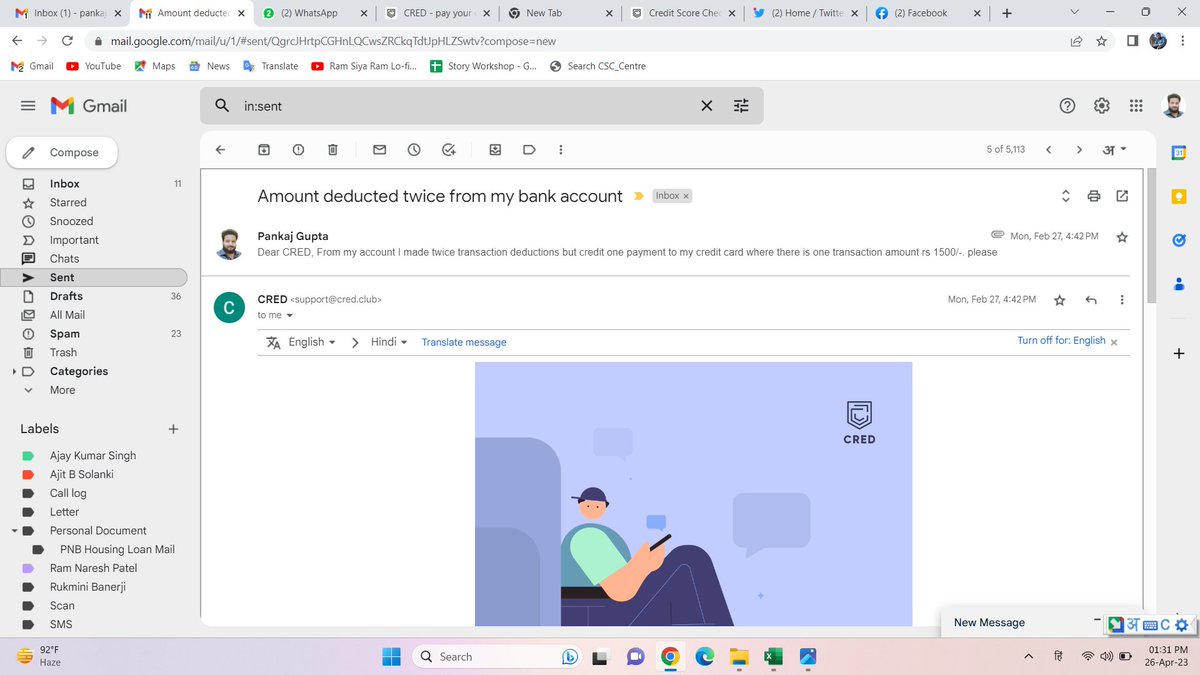This screenshot has height=675, width=1200.
Task: Collapse the Personal Document label
Action: point(14,531)
